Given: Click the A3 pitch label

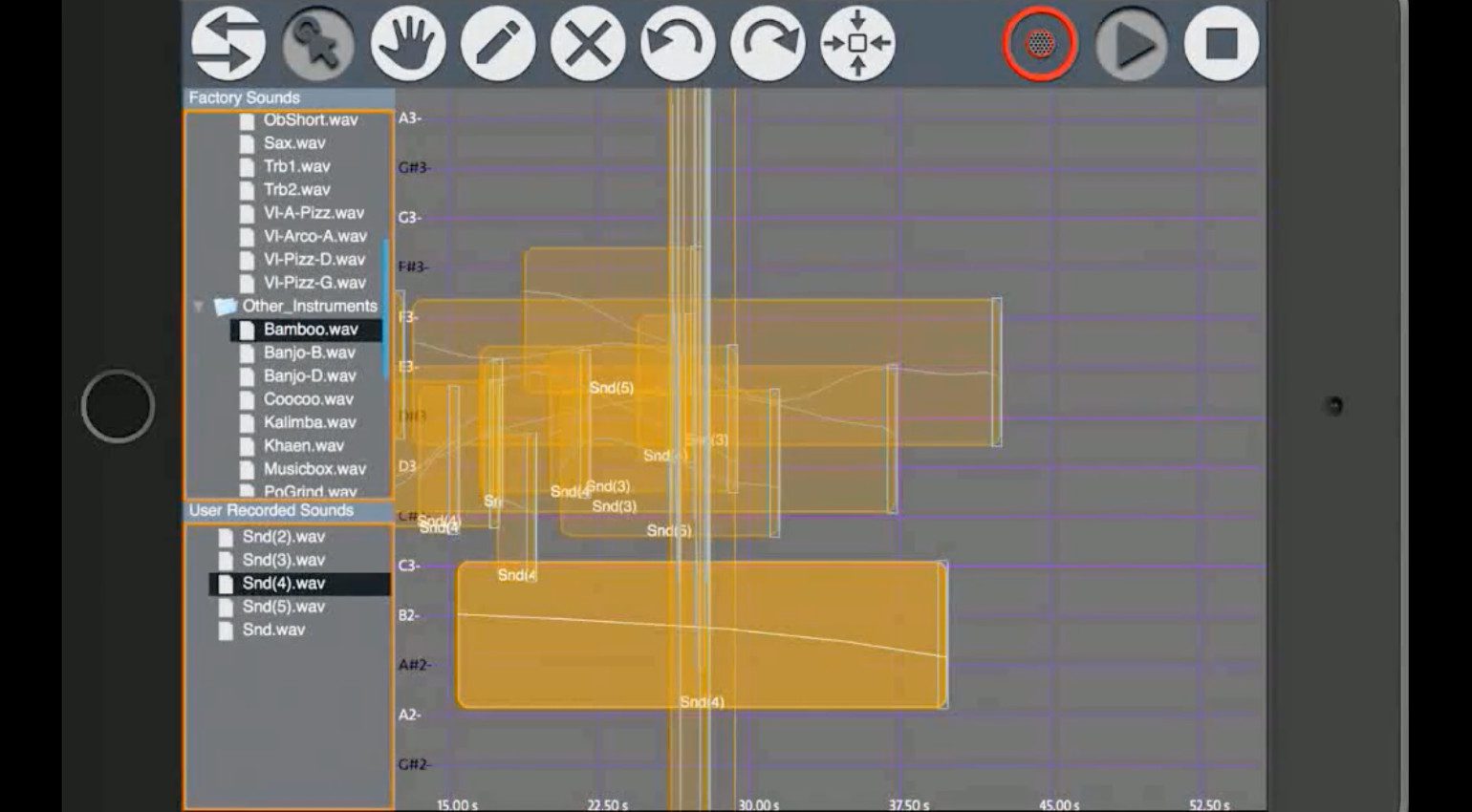Looking at the screenshot, I should coord(410,118).
